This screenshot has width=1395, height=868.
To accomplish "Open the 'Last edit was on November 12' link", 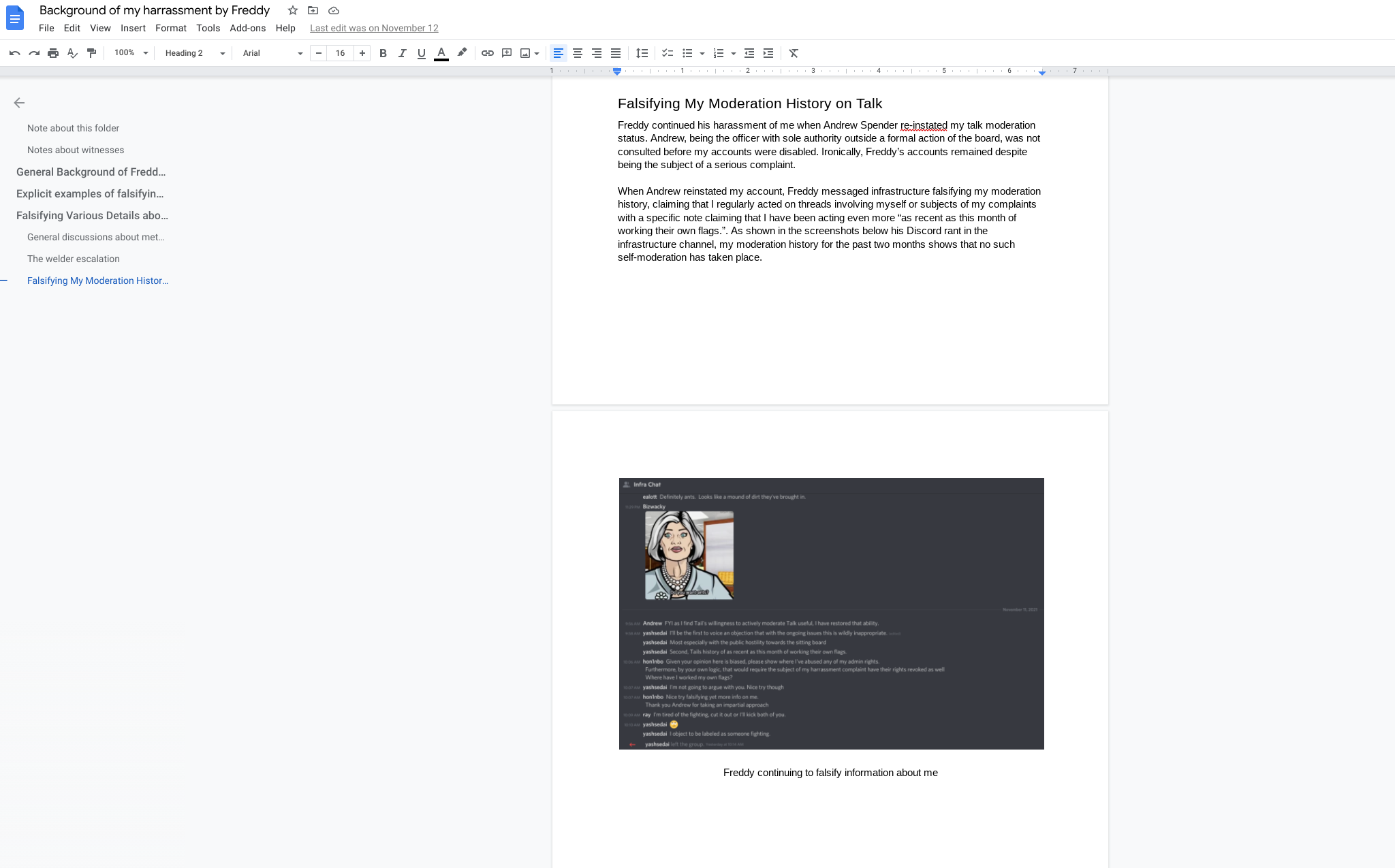I will (374, 28).
